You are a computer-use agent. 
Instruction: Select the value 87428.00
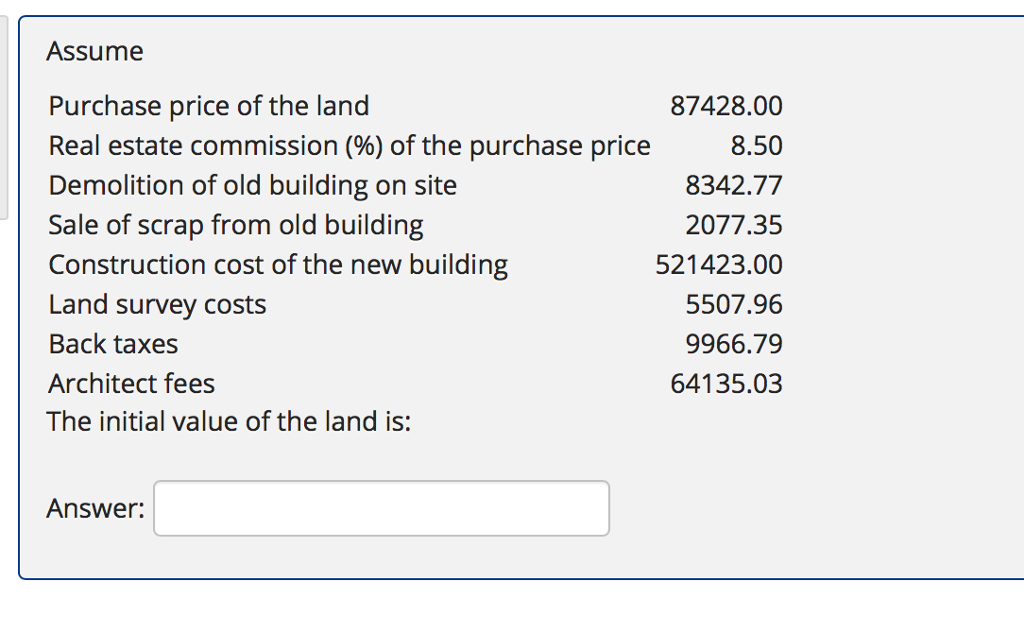point(727,106)
